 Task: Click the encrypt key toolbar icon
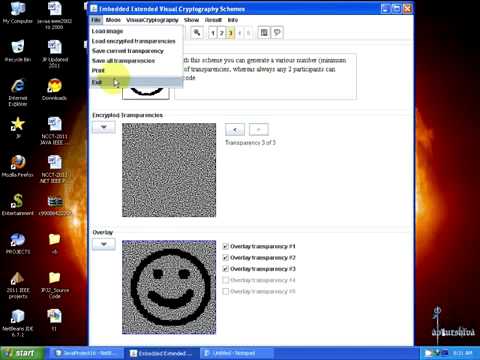(197, 33)
